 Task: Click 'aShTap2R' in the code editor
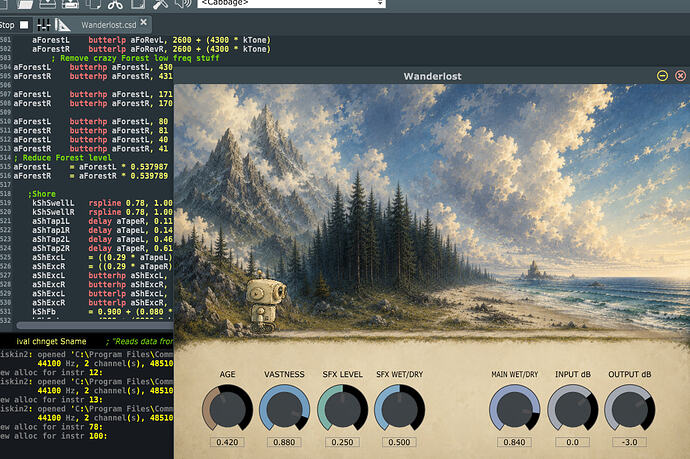[51, 248]
